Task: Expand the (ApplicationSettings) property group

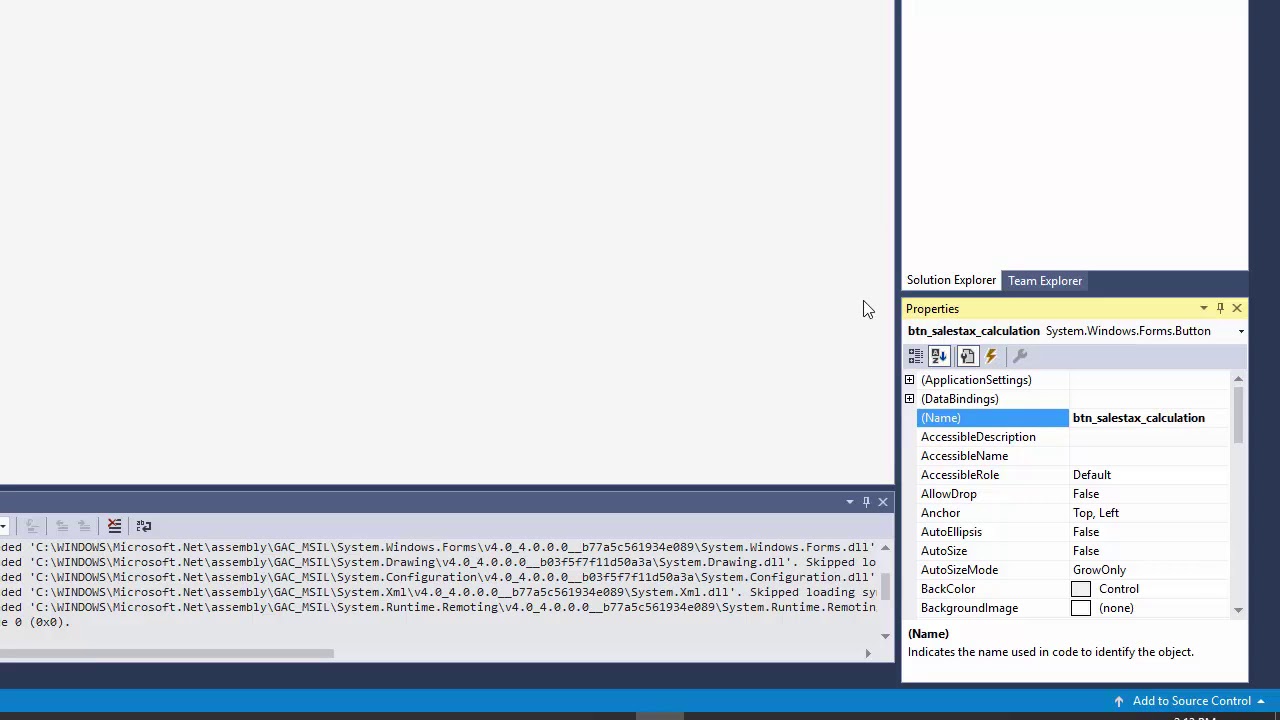Action: (910, 380)
